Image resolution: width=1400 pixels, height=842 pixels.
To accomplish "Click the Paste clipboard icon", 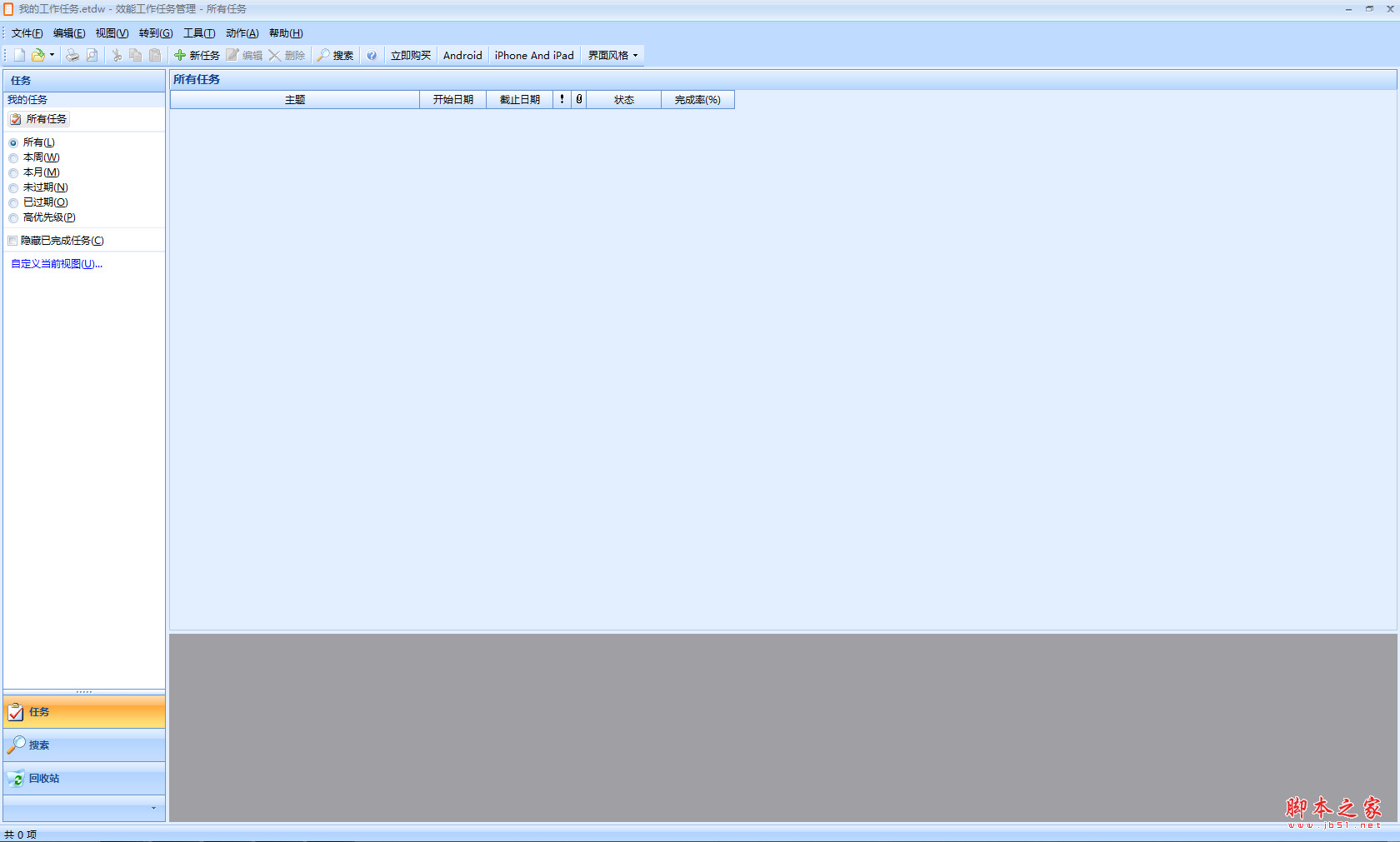I will coord(154,55).
